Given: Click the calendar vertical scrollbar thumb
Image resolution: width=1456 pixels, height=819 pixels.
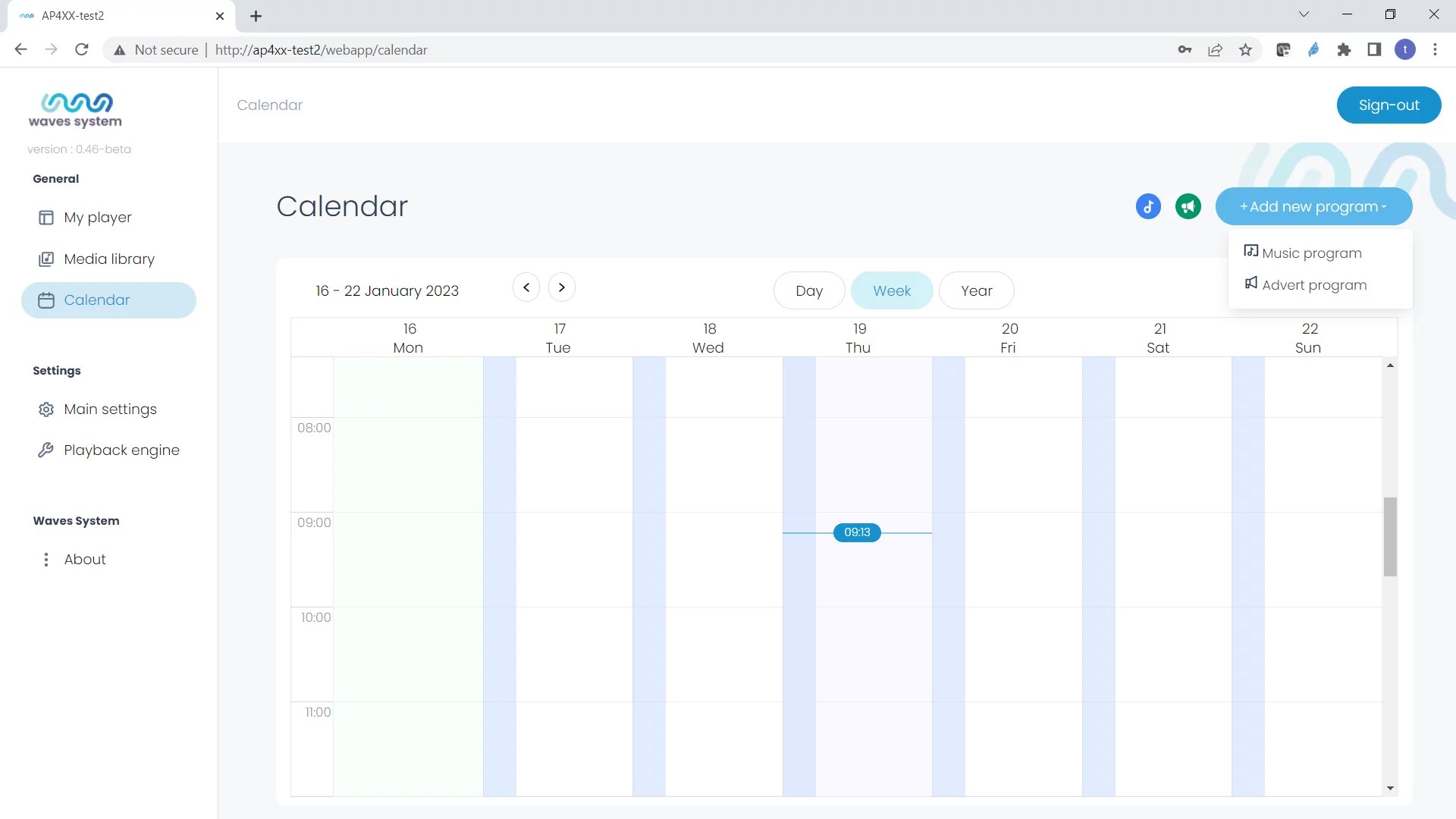Looking at the screenshot, I should point(1390,537).
